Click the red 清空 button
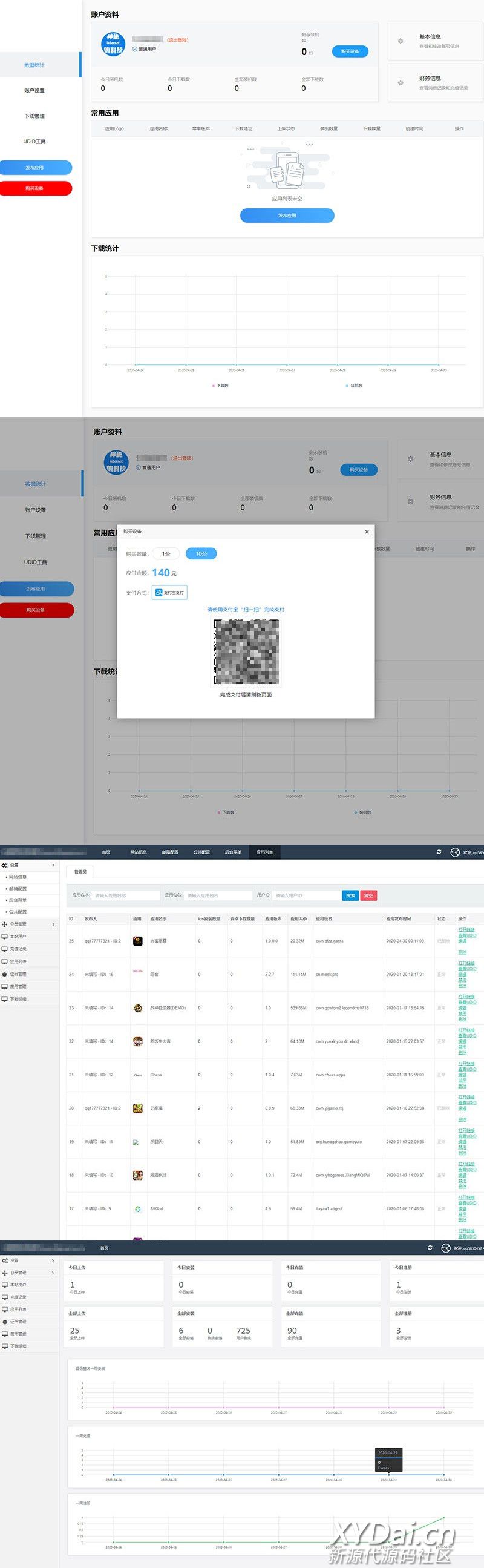 point(368,895)
